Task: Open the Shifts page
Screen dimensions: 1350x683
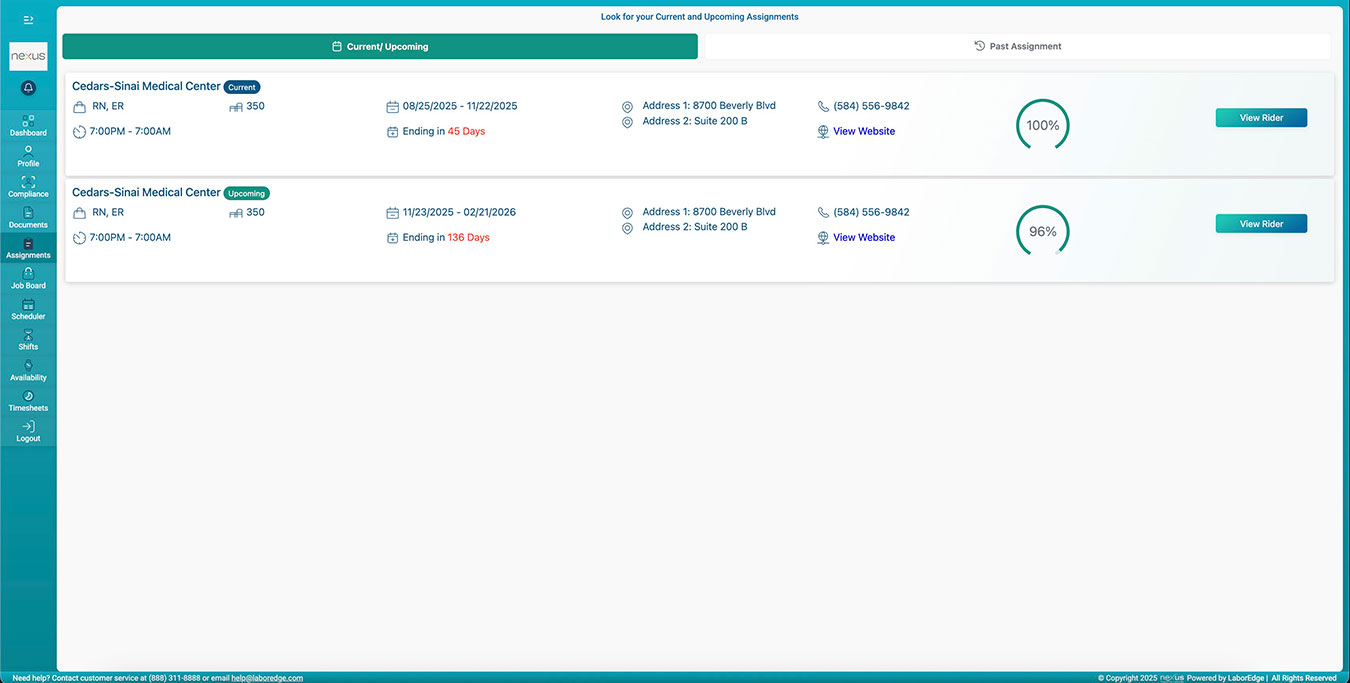Action: [28, 341]
